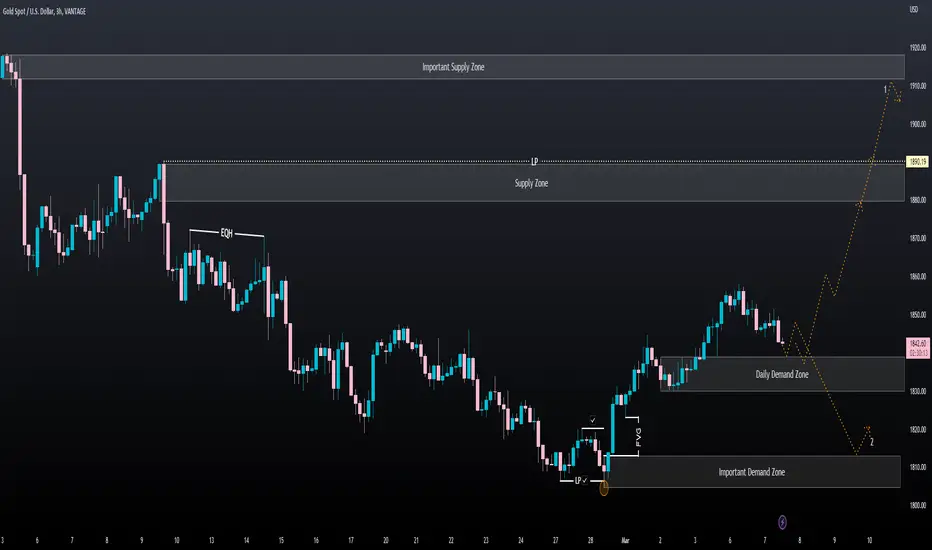Click the 1900.00 price axis label
This screenshot has width=932, height=550.
pyautogui.click(x=918, y=124)
